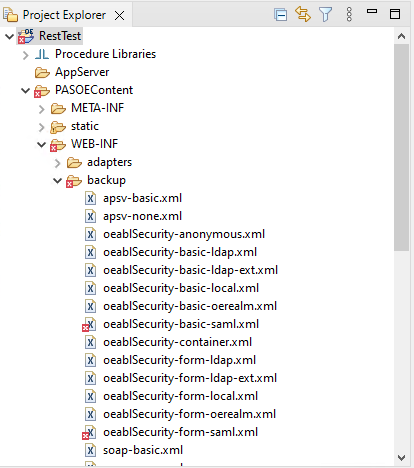Expand the META-INF folder

coord(42,109)
